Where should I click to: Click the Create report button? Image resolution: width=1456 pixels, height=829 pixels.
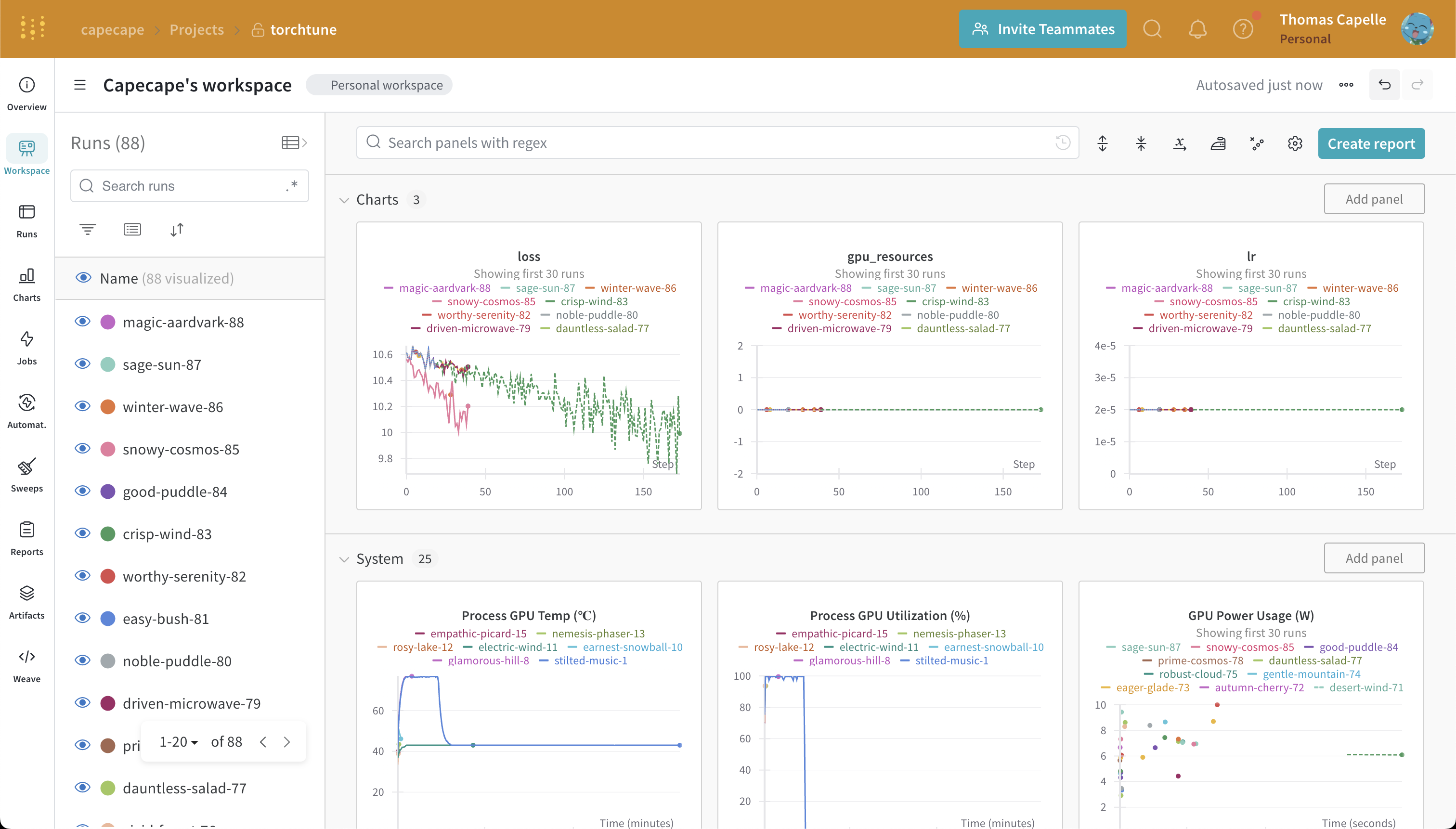point(1371,143)
